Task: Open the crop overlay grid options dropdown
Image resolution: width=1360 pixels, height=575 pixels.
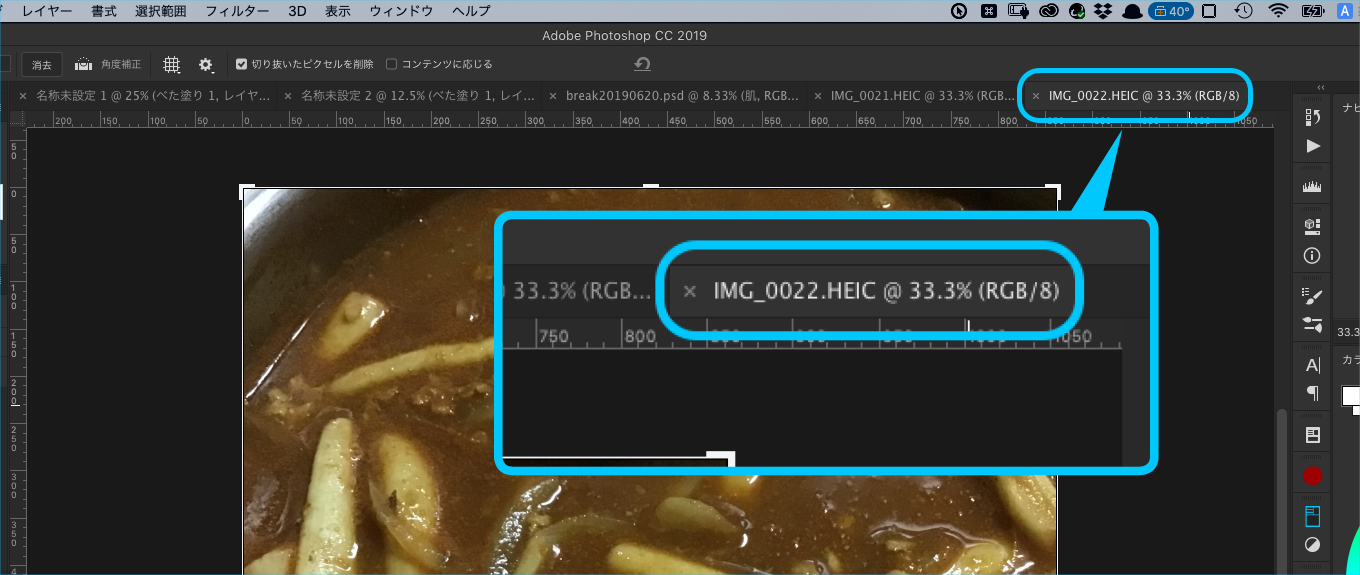Action: click(x=172, y=64)
